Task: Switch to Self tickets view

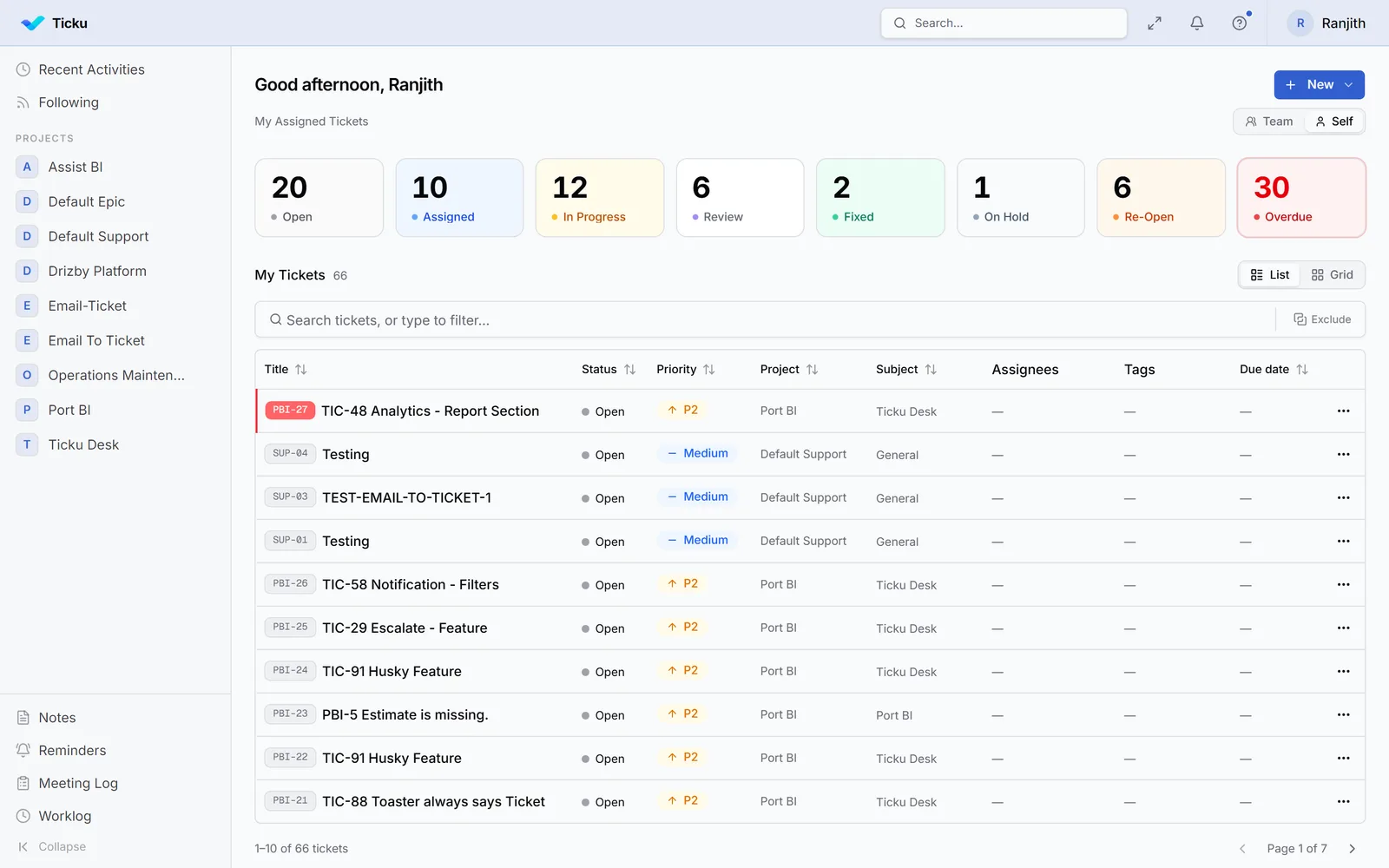Action: point(1334,122)
